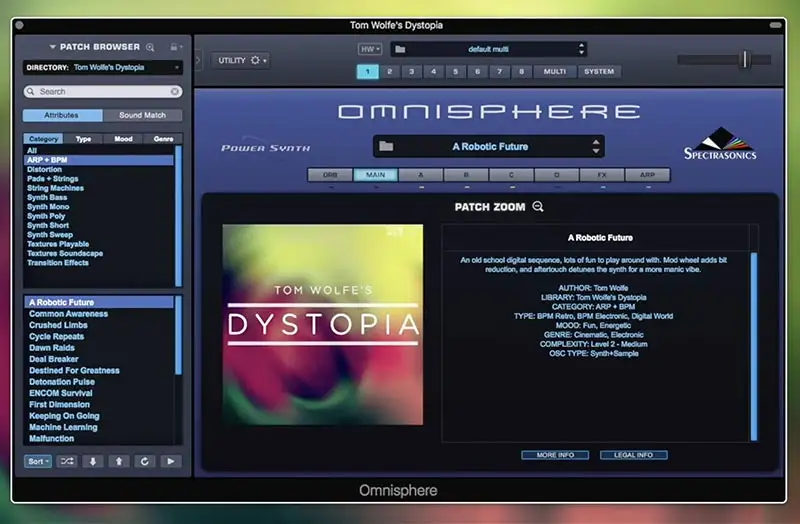The width and height of the screenshot is (800, 524).
Task: Click the Refresh patch list icon
Action: click(x=144, y=461)
